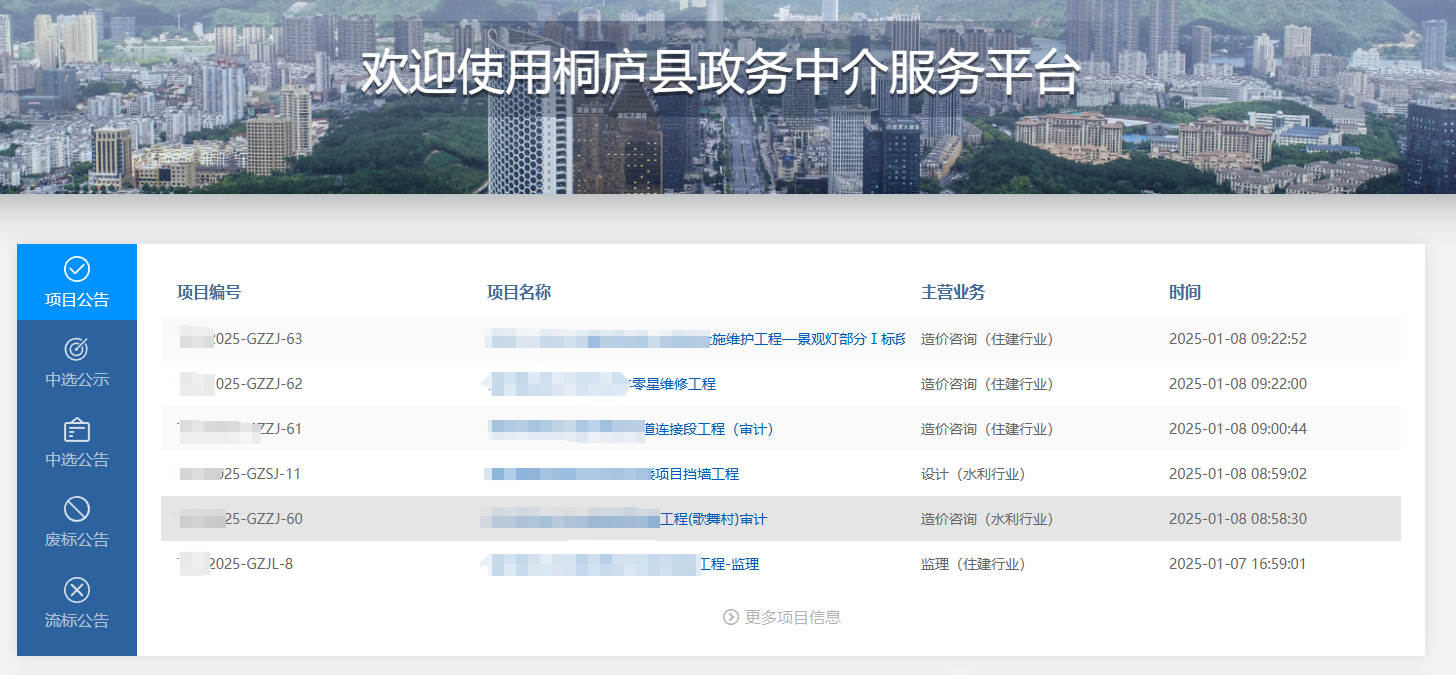Click the 项目编号 column header
This screenshot has width=1456, height=675.
click(208, 291)
